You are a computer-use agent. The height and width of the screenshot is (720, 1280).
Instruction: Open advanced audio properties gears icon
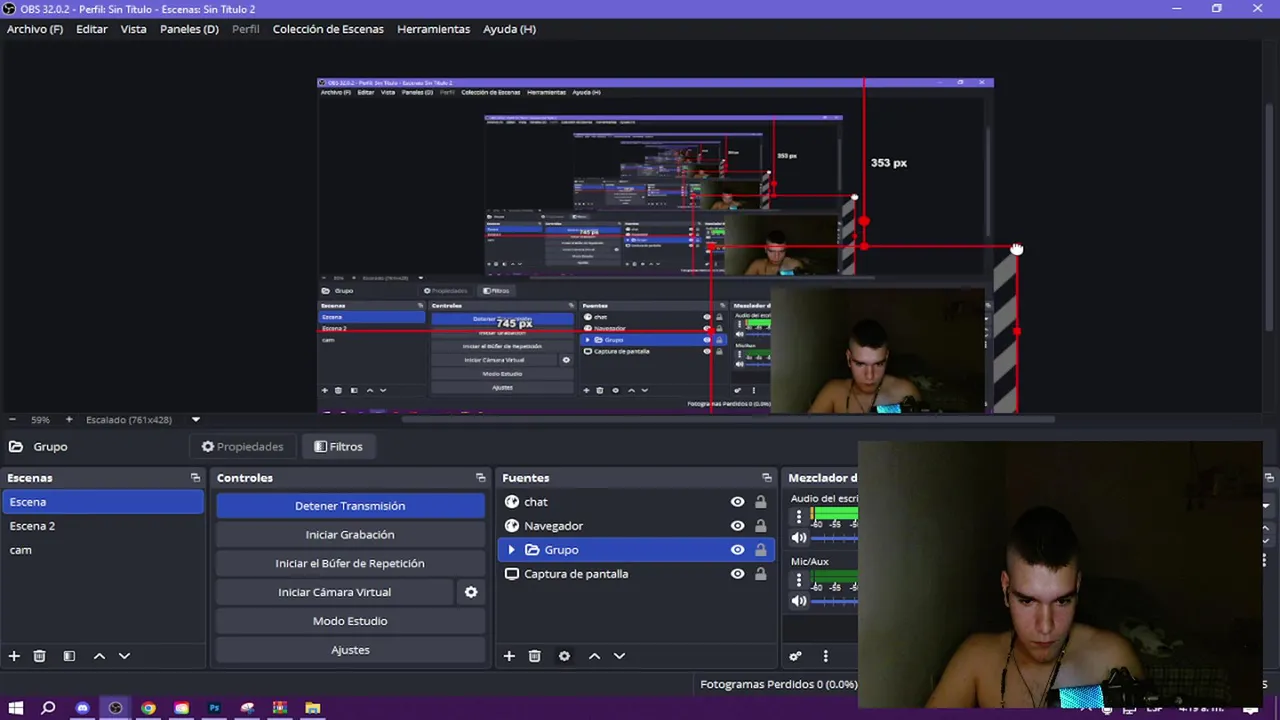795,656
